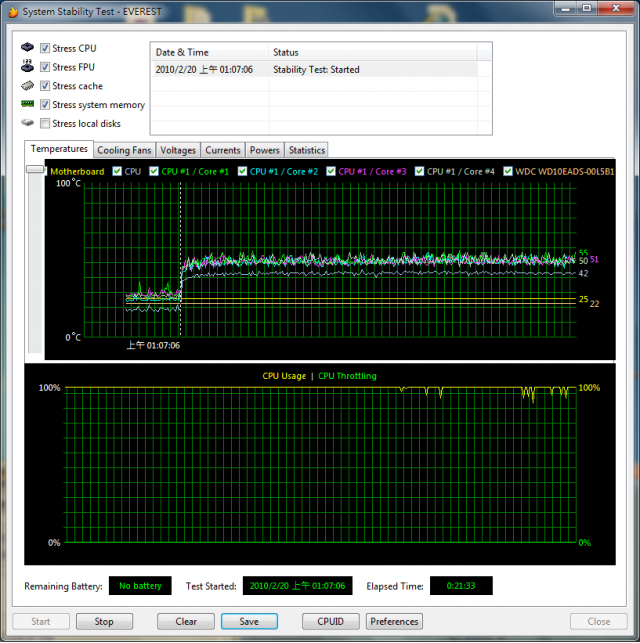Open CPUID panel
The height and width of the screenshot is (643, 640).
tap(330, 621)
